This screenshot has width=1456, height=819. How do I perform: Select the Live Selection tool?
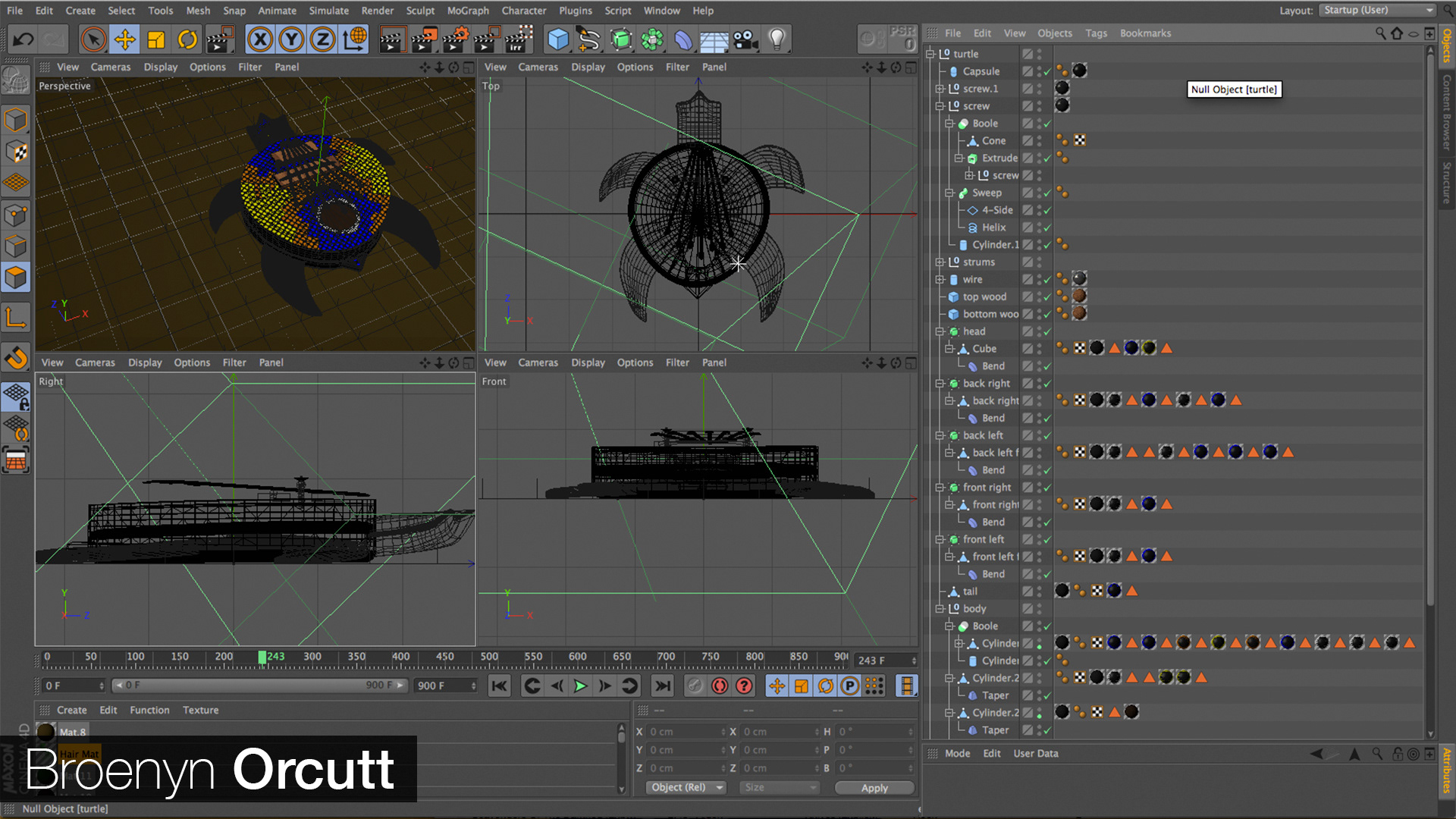click(x=93, y=39)
